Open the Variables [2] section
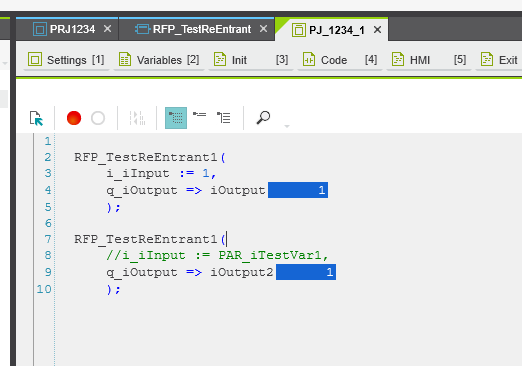Screen dimensions: 522x366 159,60
